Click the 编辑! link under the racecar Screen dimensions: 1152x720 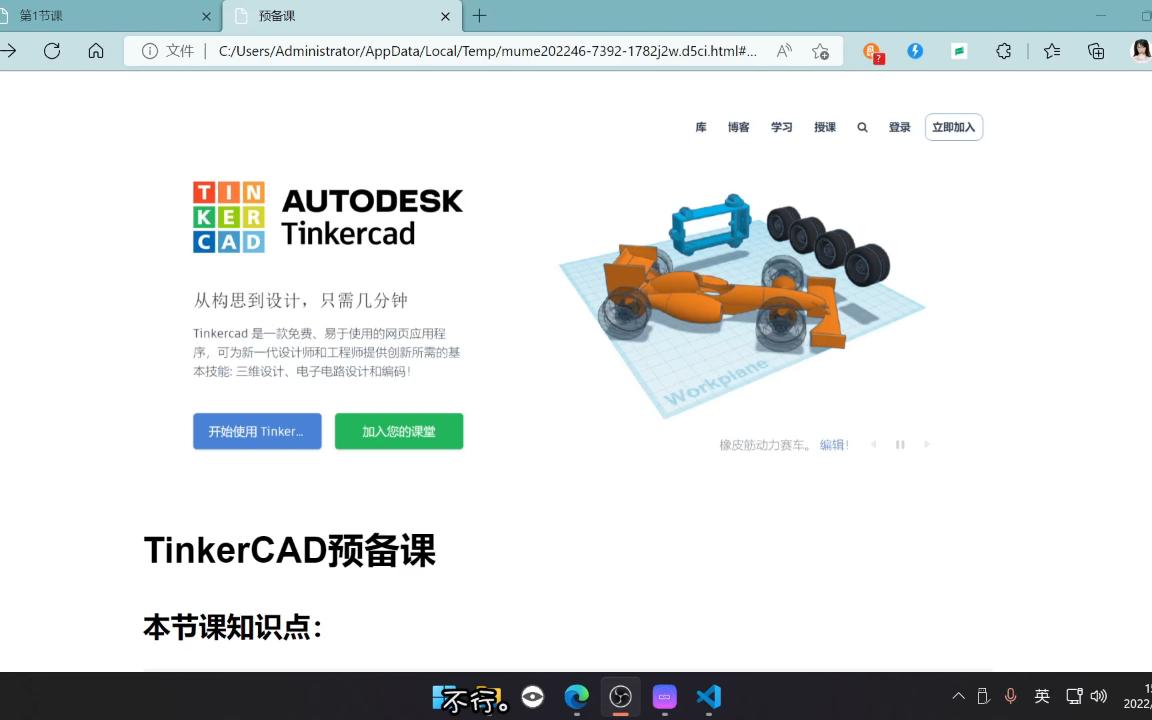(x=833, y=445)
